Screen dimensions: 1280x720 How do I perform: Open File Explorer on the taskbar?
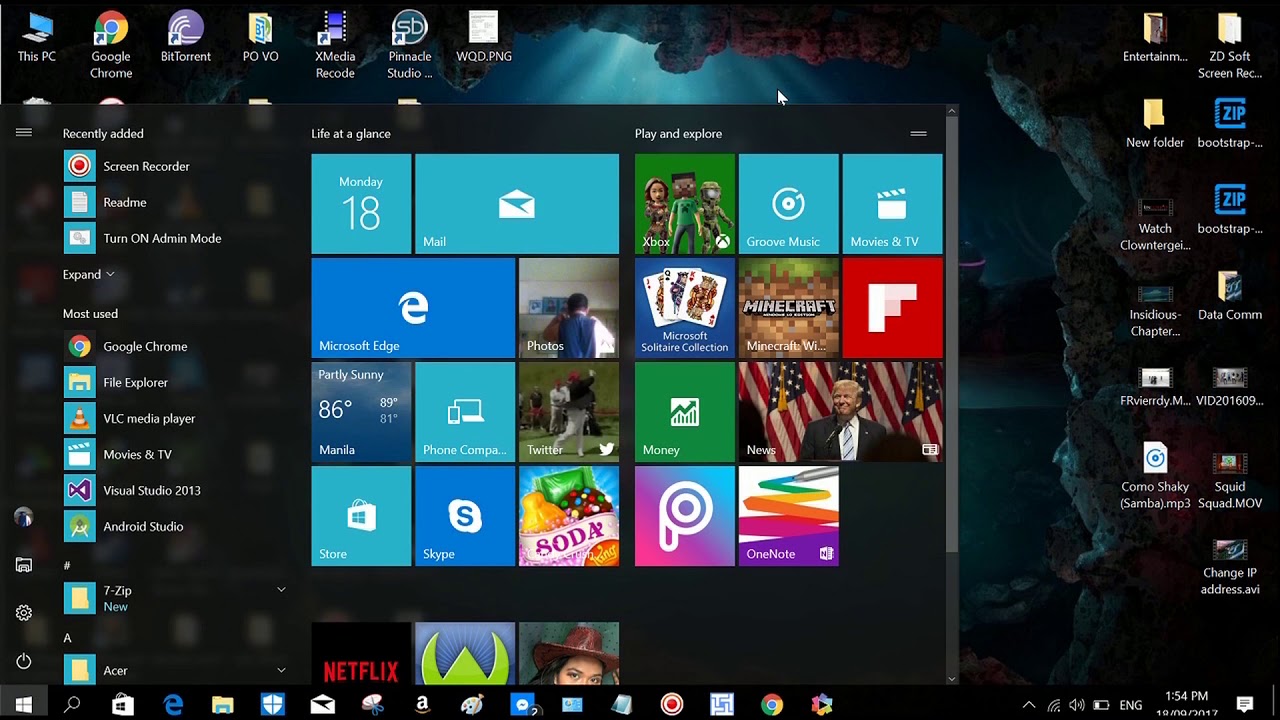[x=222, y=704]
